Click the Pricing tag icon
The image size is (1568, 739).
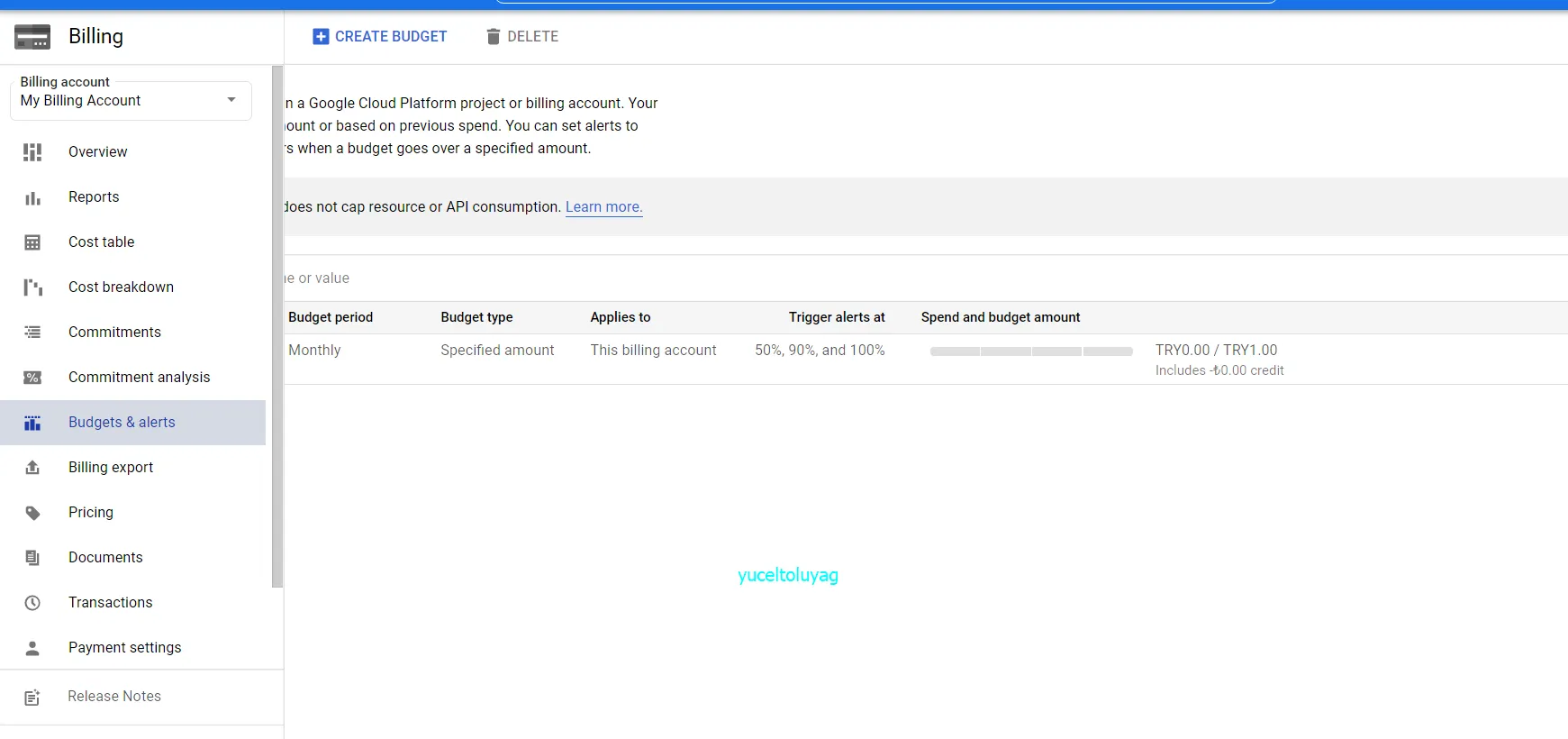[x=32, y=513]
